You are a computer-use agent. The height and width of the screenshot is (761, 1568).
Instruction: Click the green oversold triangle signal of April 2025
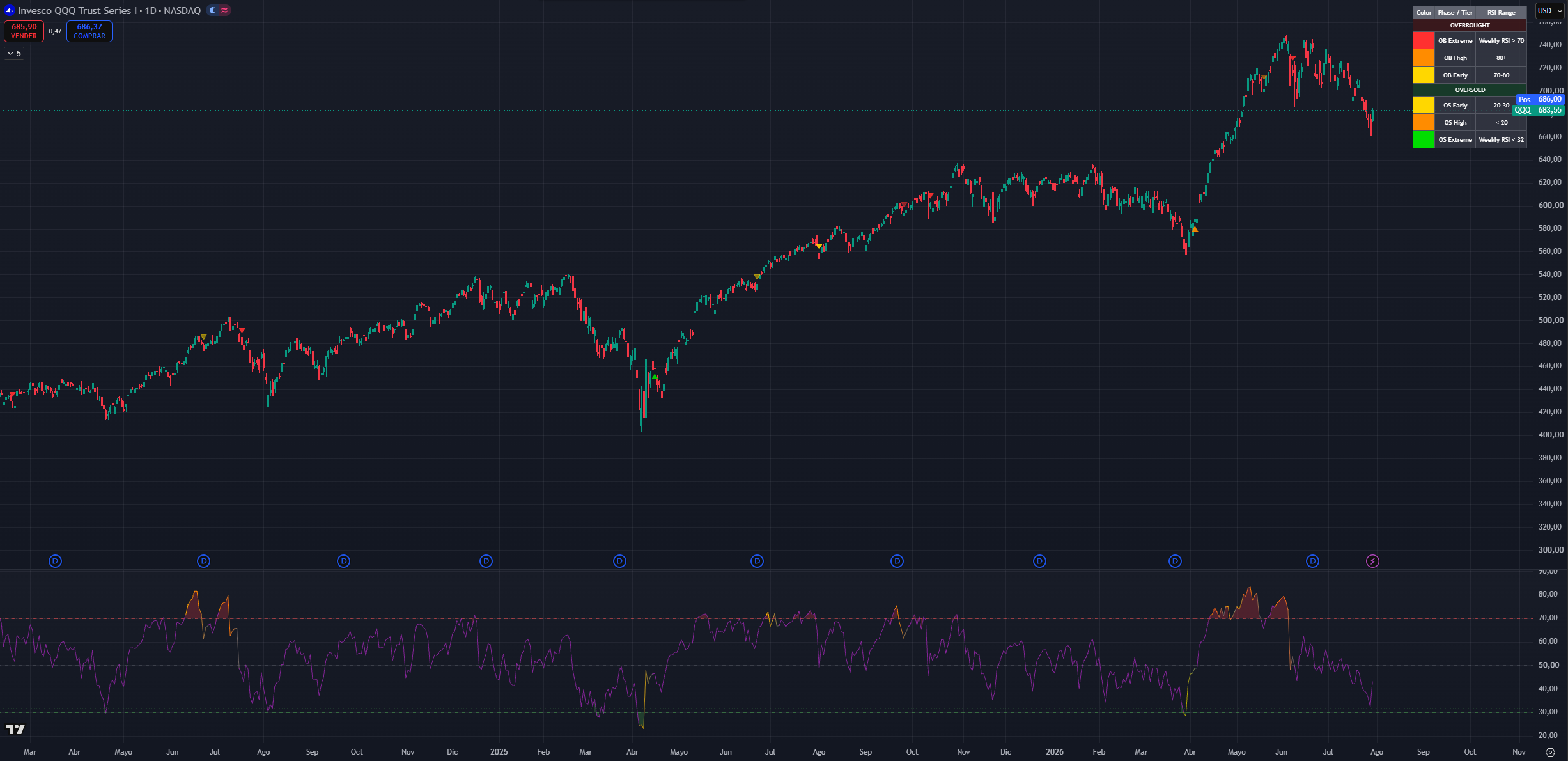point(655,377)
